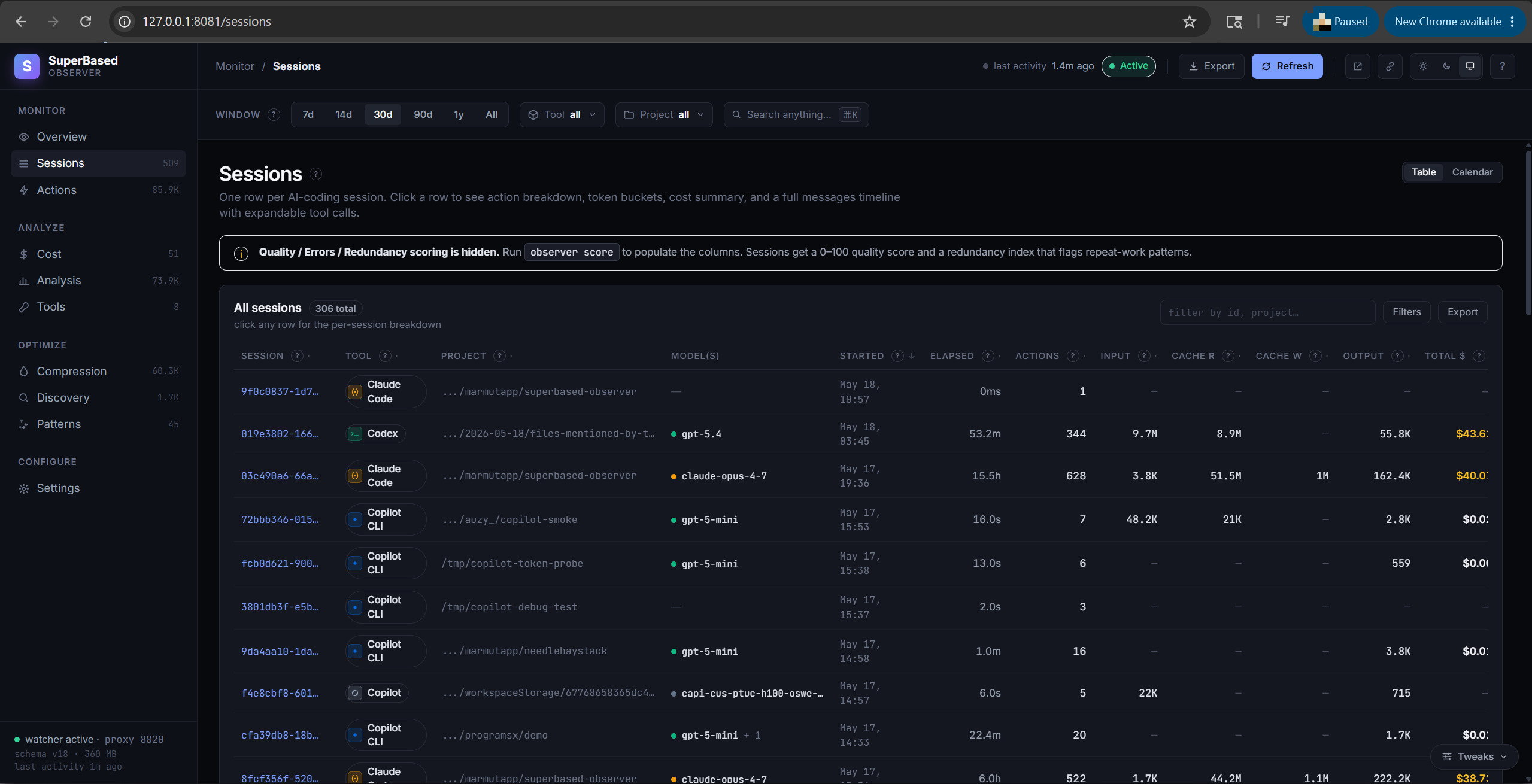Click the Search anything field
The image size is (1532, 784).
click(x=796, y=114)
